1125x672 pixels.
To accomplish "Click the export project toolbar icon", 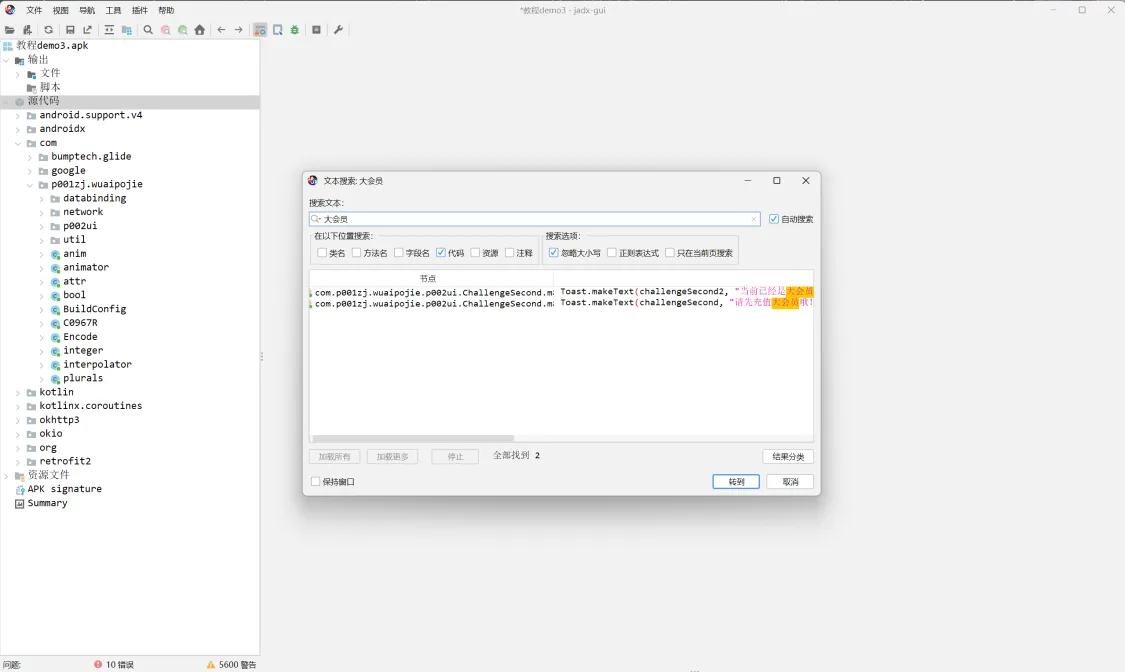I will (88, 30).
